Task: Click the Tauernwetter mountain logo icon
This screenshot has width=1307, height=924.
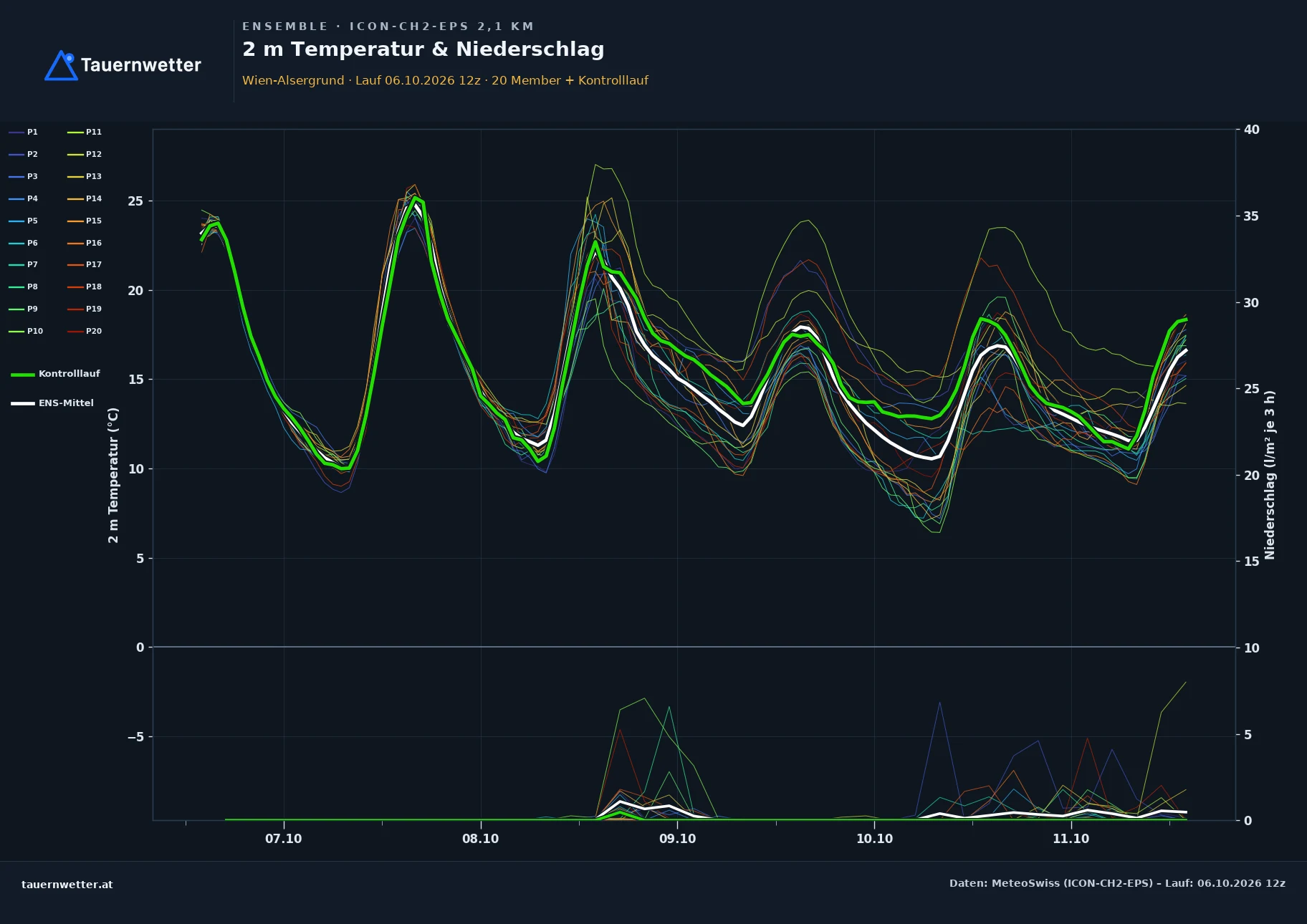Action: pyautogui.click(x=61, y=65)
